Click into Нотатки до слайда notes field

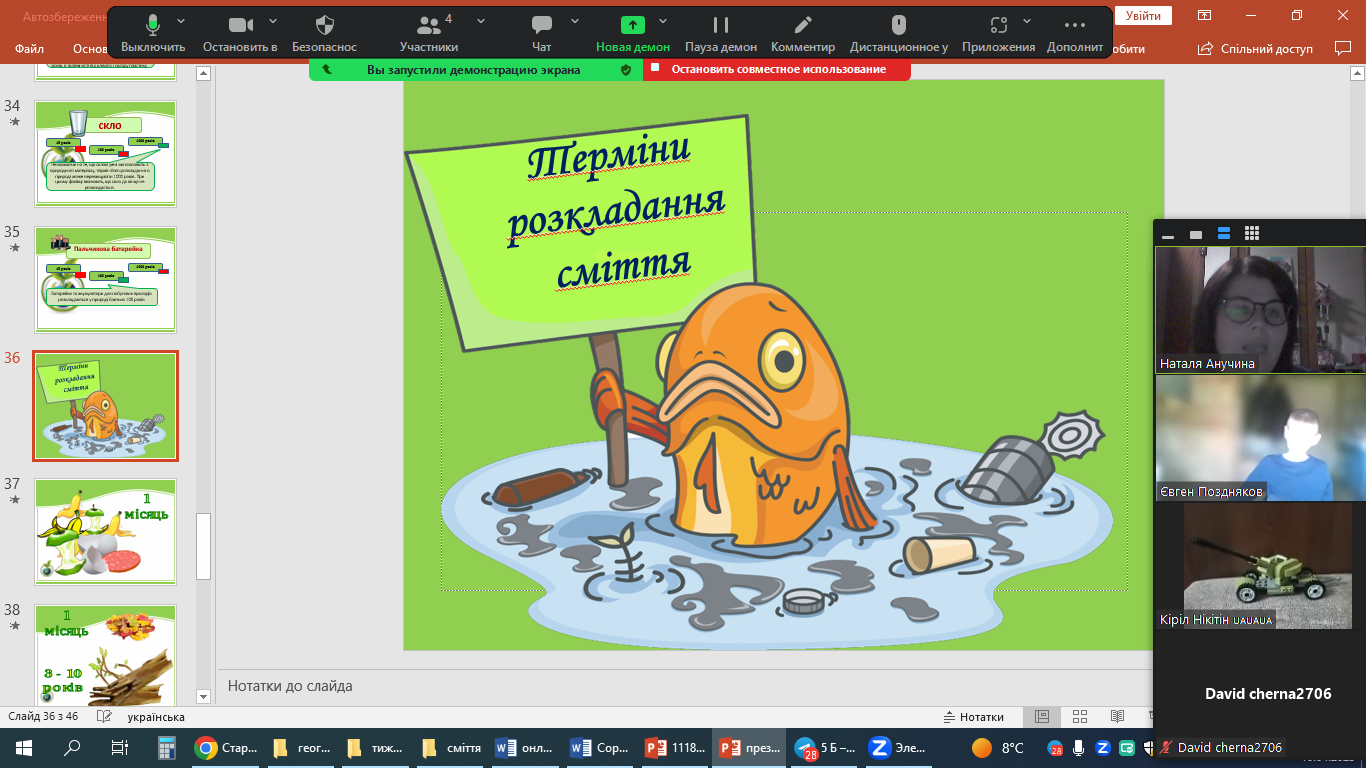[684, 686]
